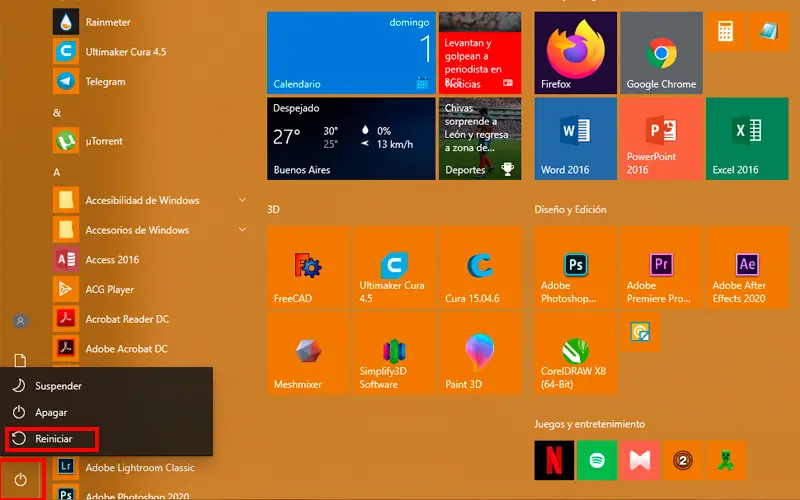Viewport: 800px width, 500px height.
Task: Open the Spotify tile
Action: (597, 461)
